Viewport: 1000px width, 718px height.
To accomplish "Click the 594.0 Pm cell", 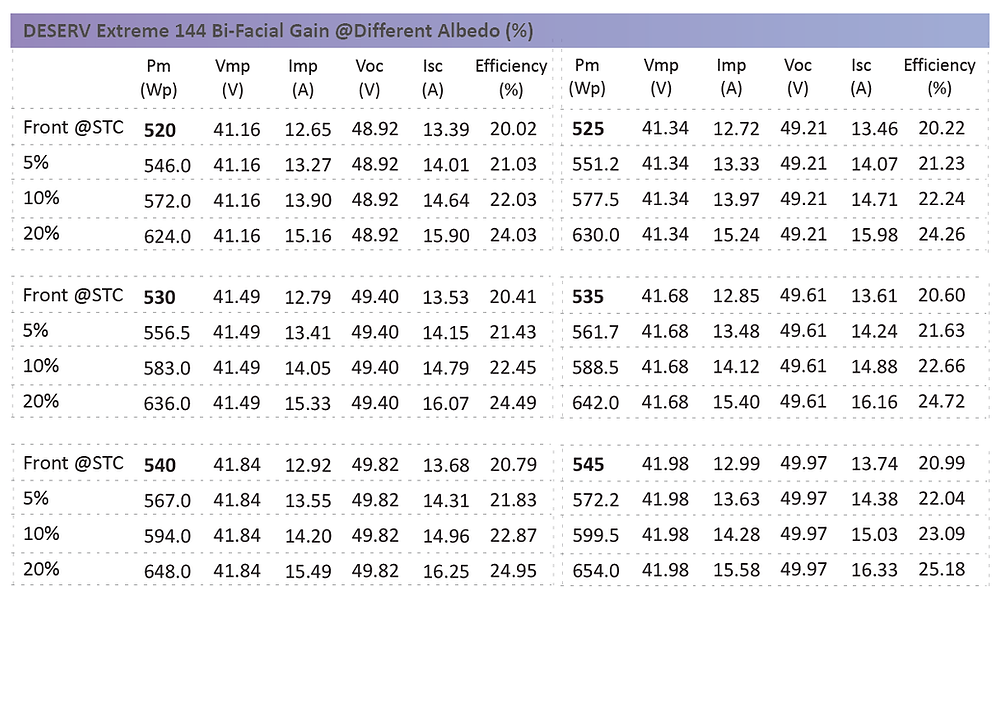I will 167,536.
